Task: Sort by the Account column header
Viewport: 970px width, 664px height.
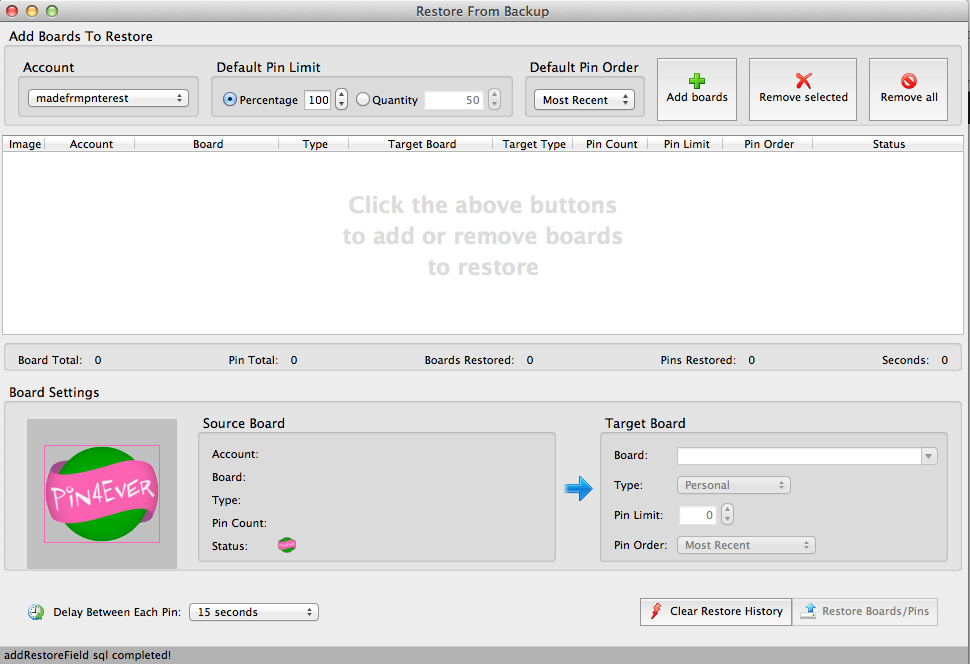Action: [91, 144]
